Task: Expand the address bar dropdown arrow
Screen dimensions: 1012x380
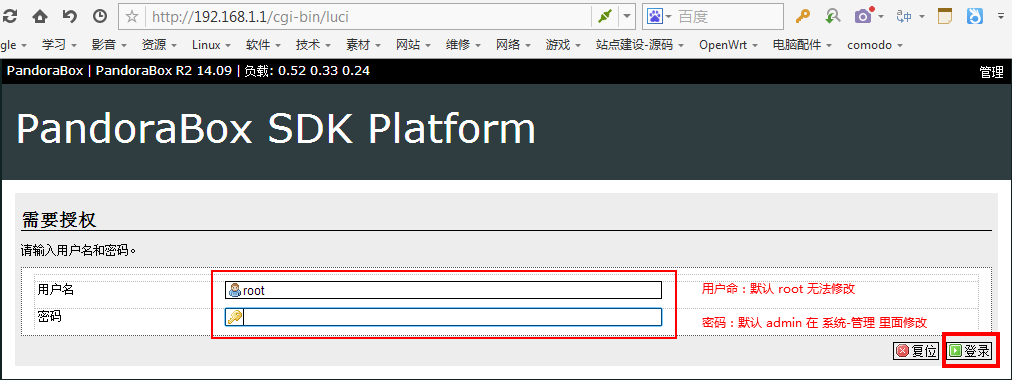Action: tap(626, 16)
